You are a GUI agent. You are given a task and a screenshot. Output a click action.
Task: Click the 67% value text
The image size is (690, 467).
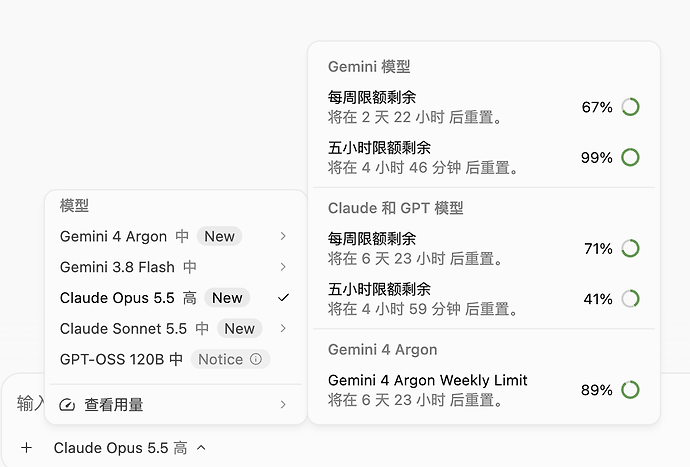pyautogui.click(x=597, y=107)
